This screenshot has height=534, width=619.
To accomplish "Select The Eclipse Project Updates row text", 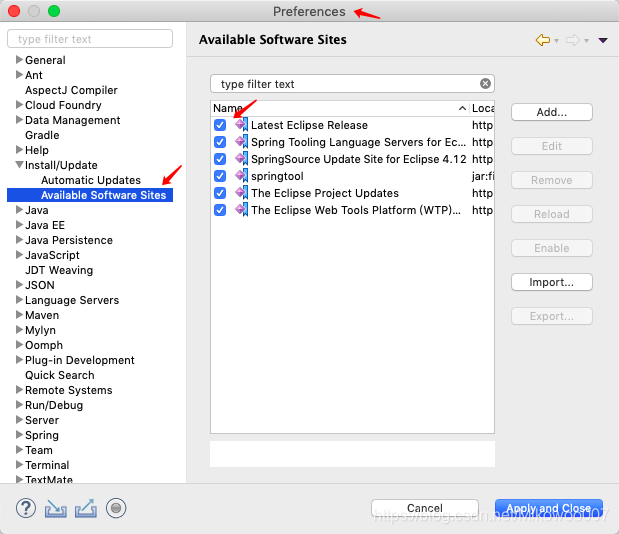I will tap(325, 193).
